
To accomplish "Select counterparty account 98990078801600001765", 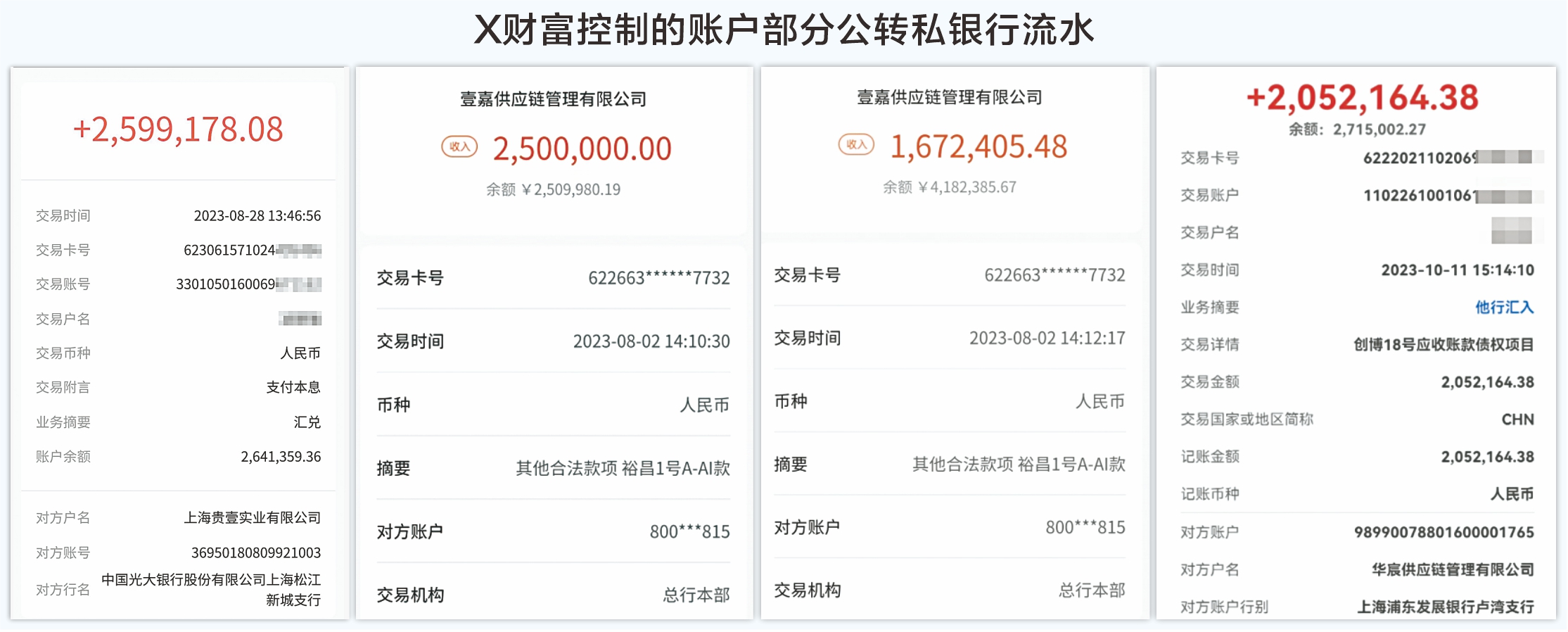I will 1443,532.
